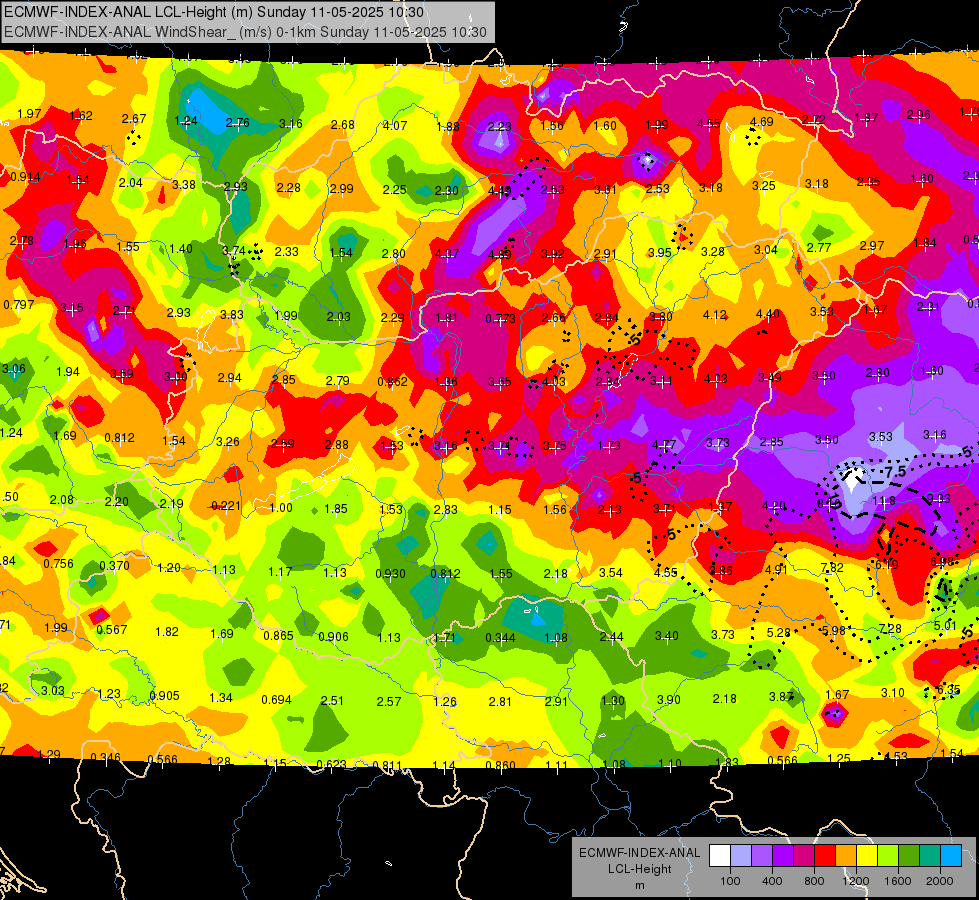The width and height of the screenshot is (979, 900).
Task: Select the magenta legend swatch
Action: [804, 856]
